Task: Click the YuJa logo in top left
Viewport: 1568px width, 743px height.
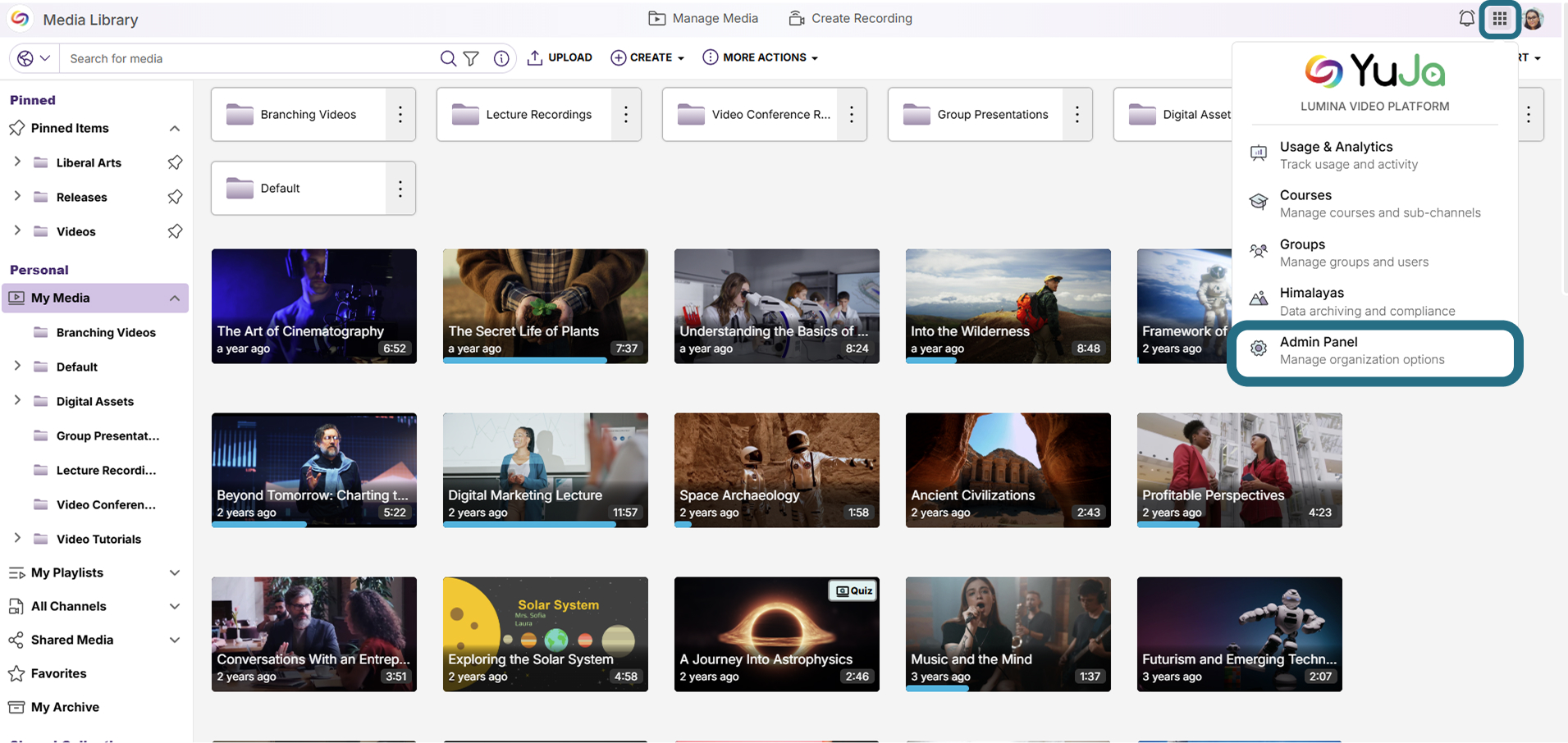Action: [20, 18]
